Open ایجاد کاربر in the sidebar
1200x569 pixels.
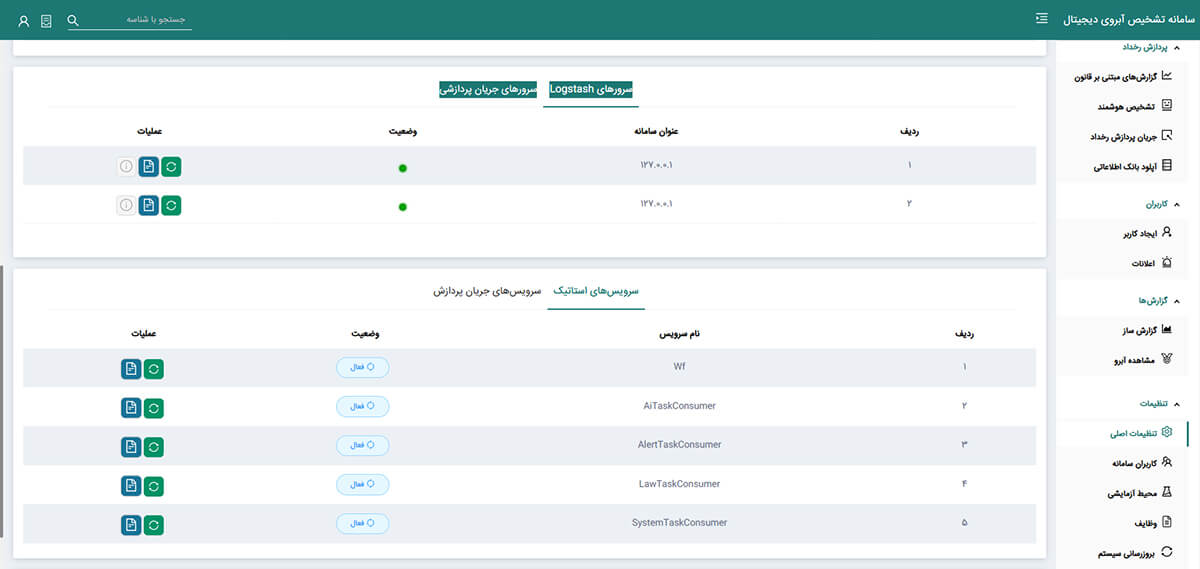[1139, 234]
